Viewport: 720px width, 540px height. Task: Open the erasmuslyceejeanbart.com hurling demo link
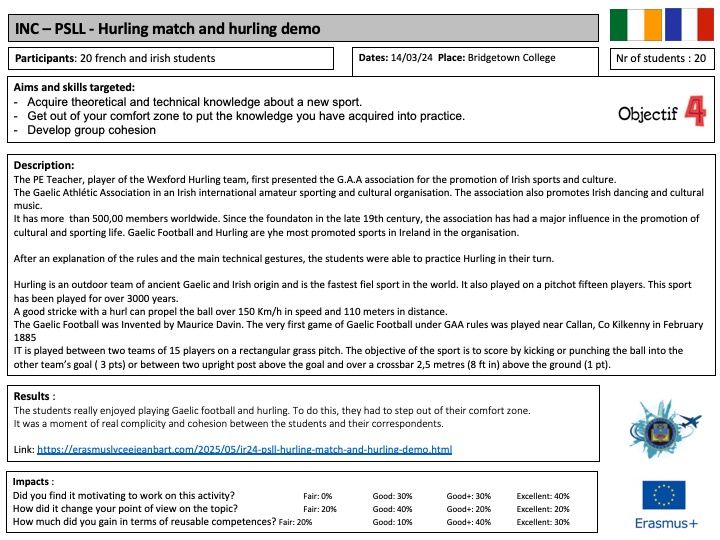[244, 450]
